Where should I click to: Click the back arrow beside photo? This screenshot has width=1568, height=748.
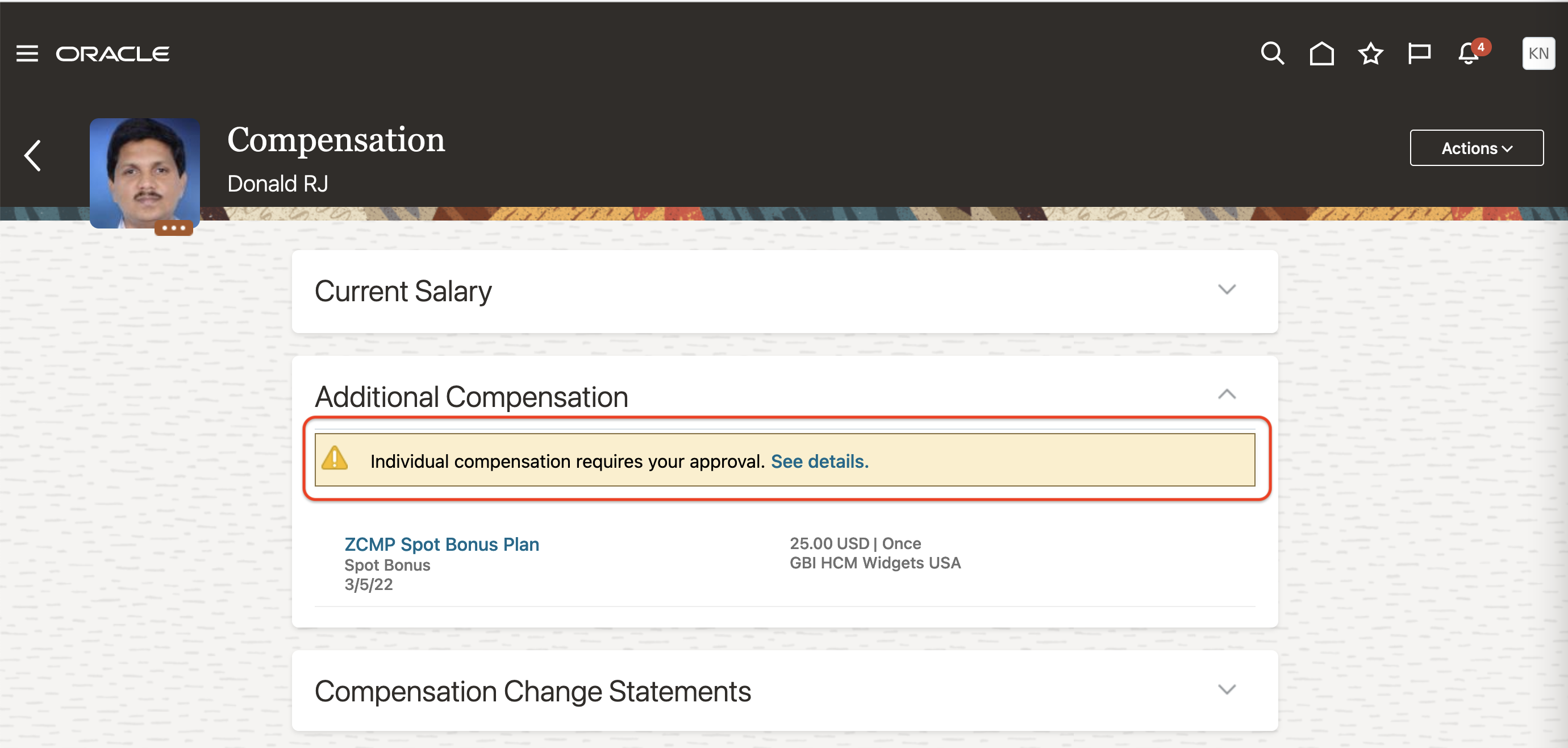[33, 156]
